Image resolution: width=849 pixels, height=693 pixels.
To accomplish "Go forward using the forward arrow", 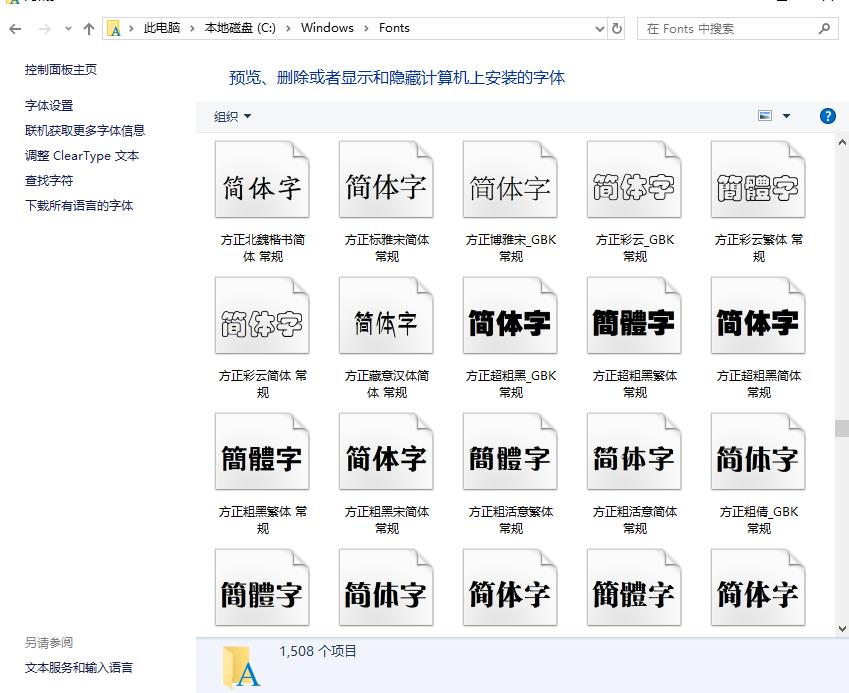I will 44,29.
